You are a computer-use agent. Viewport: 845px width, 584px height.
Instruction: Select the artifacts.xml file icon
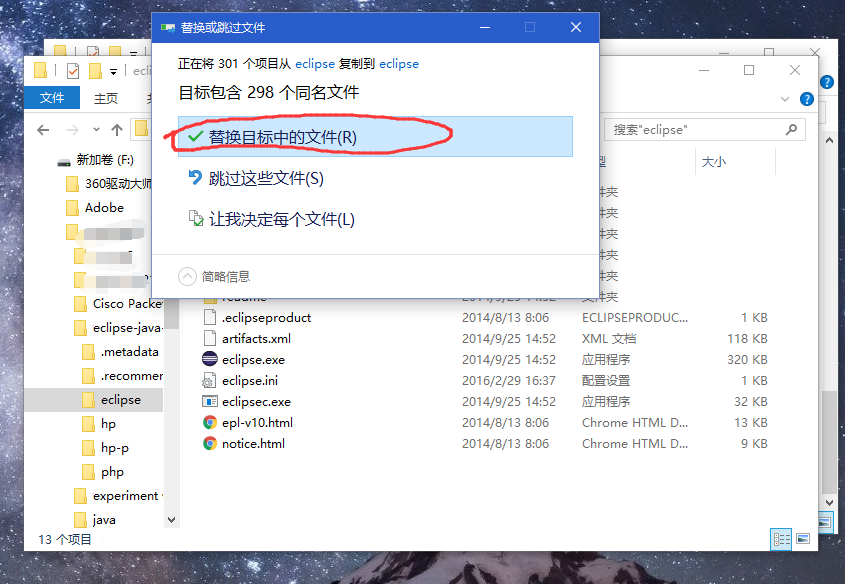coord(210,338)
